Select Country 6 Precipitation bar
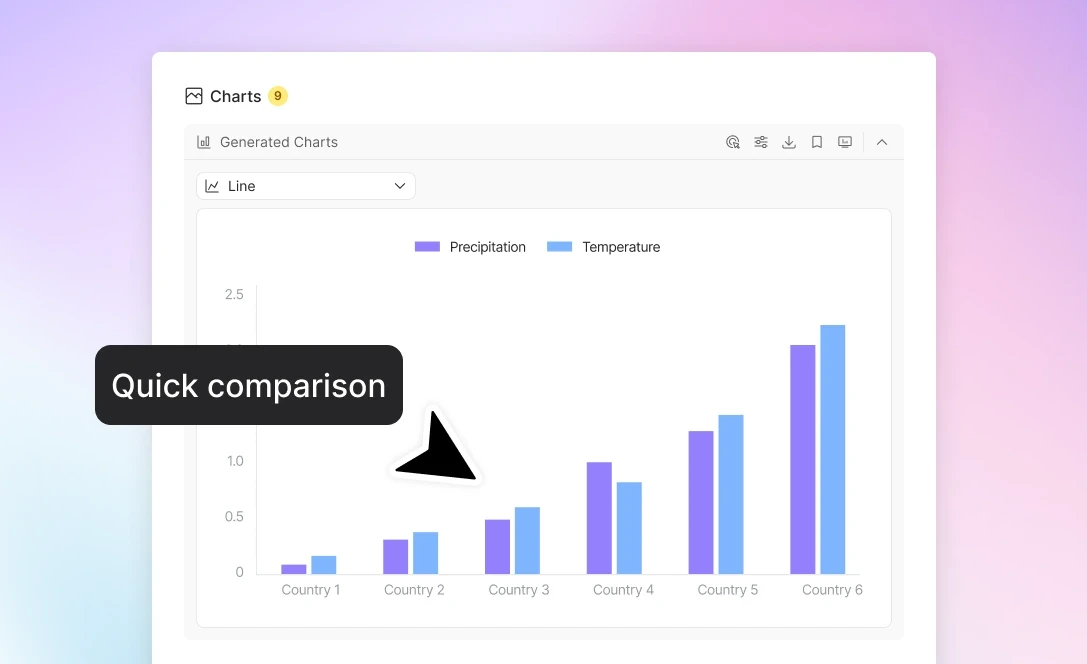 coord(803,460)
